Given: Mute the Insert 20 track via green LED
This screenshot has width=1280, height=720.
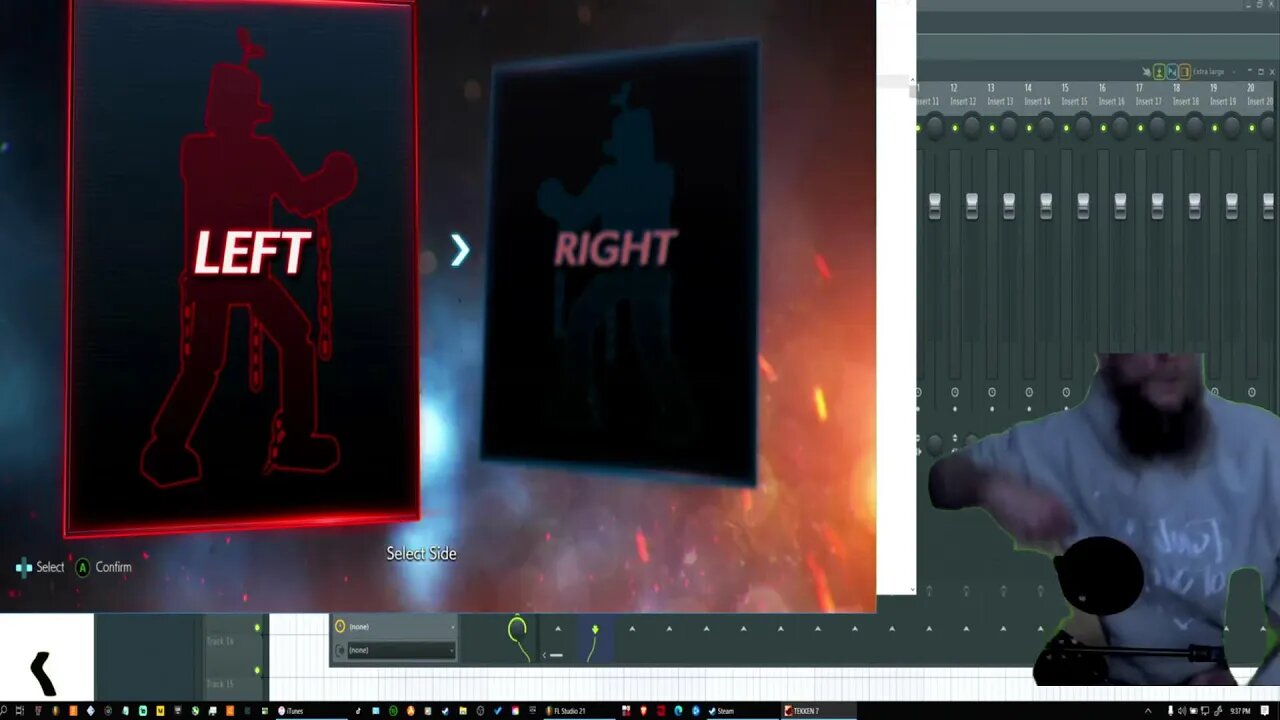Looking at the screenshot, I should [1251, 128].
